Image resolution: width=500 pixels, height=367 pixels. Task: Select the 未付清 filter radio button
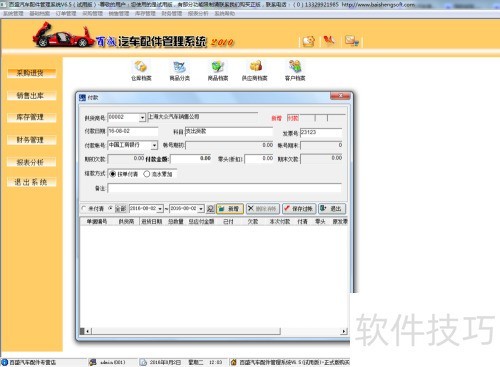click(x=84, y=208)
